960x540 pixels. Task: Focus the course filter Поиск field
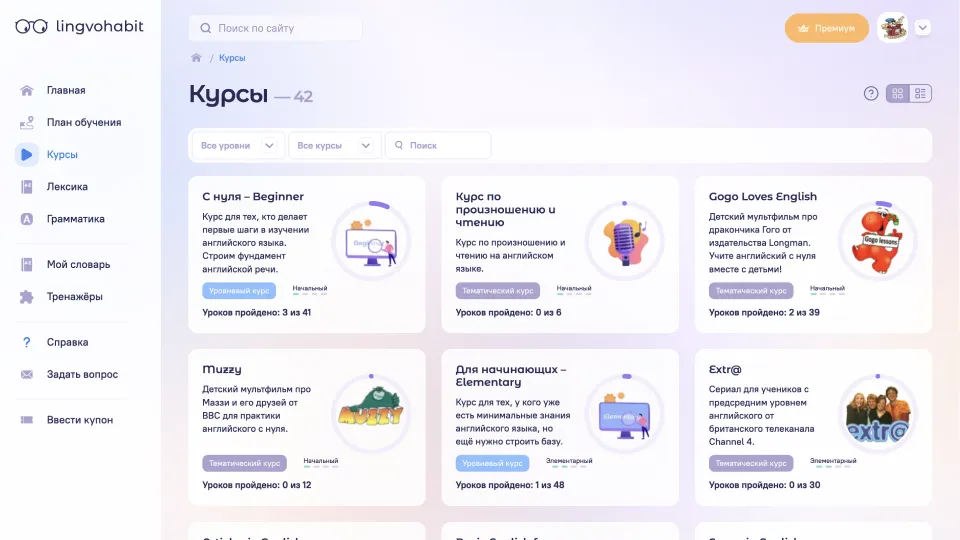tap(438, 146)
